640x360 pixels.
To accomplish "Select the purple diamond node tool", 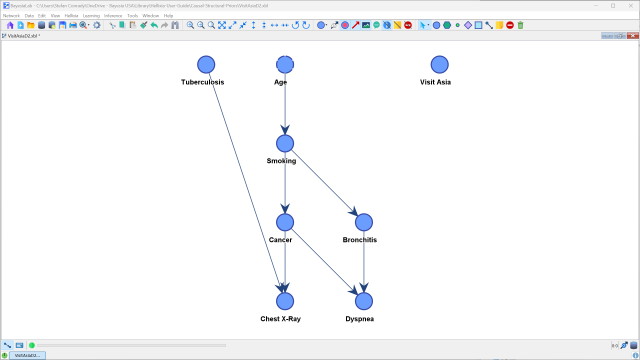I will pos(468,25).
